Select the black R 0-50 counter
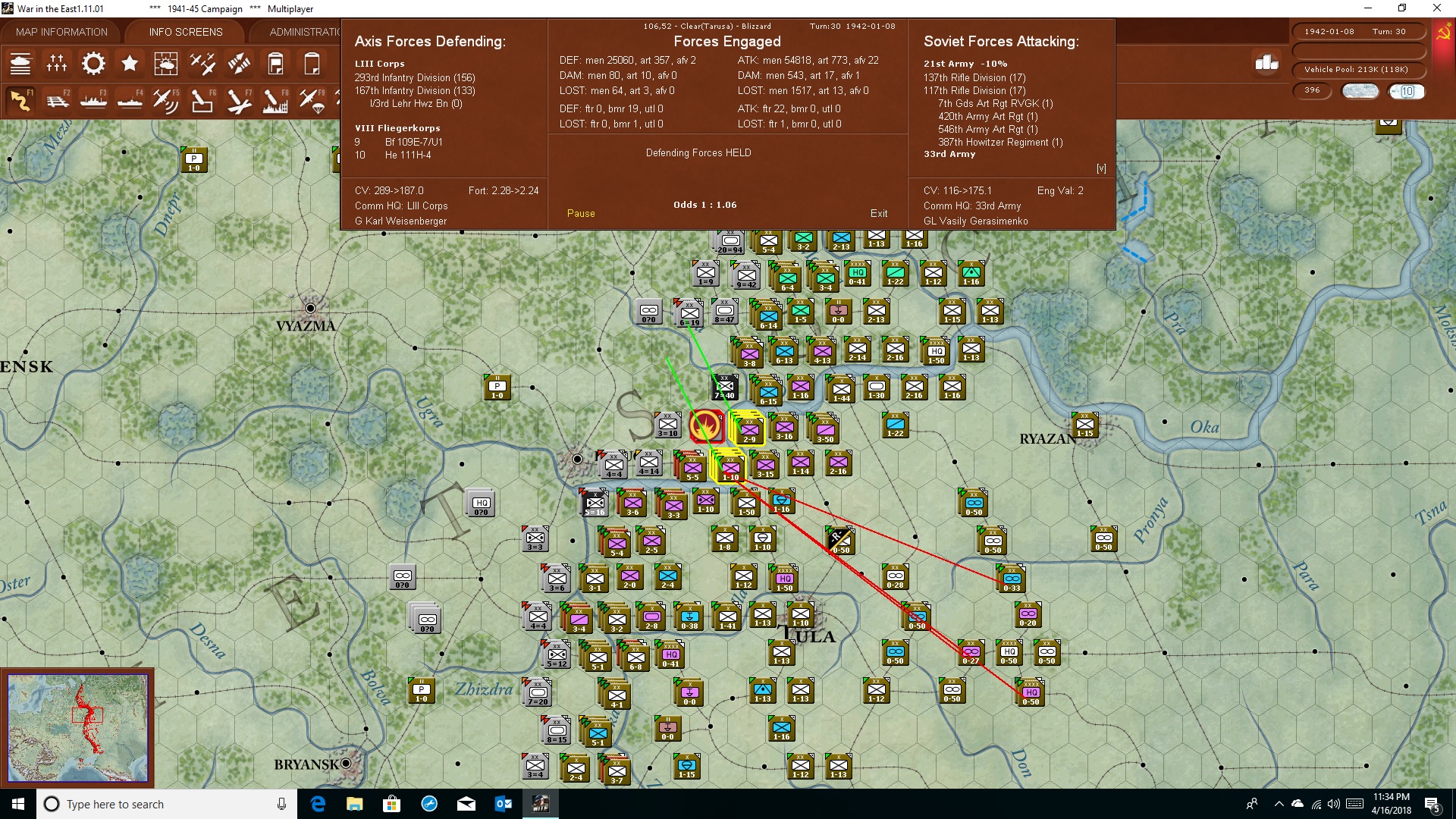 [x=839, y=541]
